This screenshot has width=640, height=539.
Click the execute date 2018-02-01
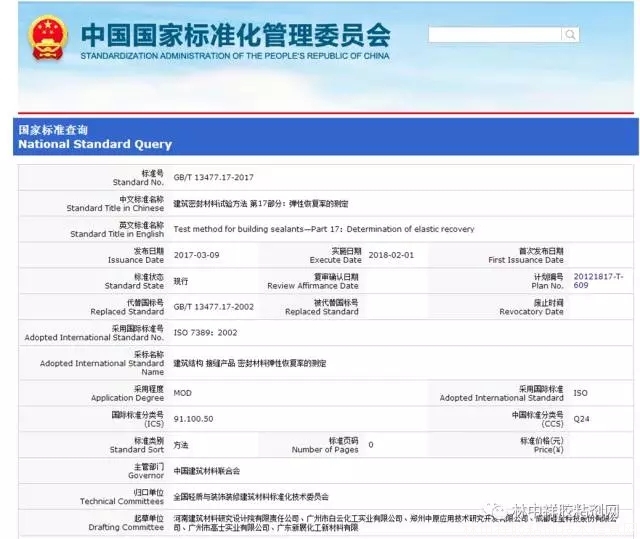390,255
